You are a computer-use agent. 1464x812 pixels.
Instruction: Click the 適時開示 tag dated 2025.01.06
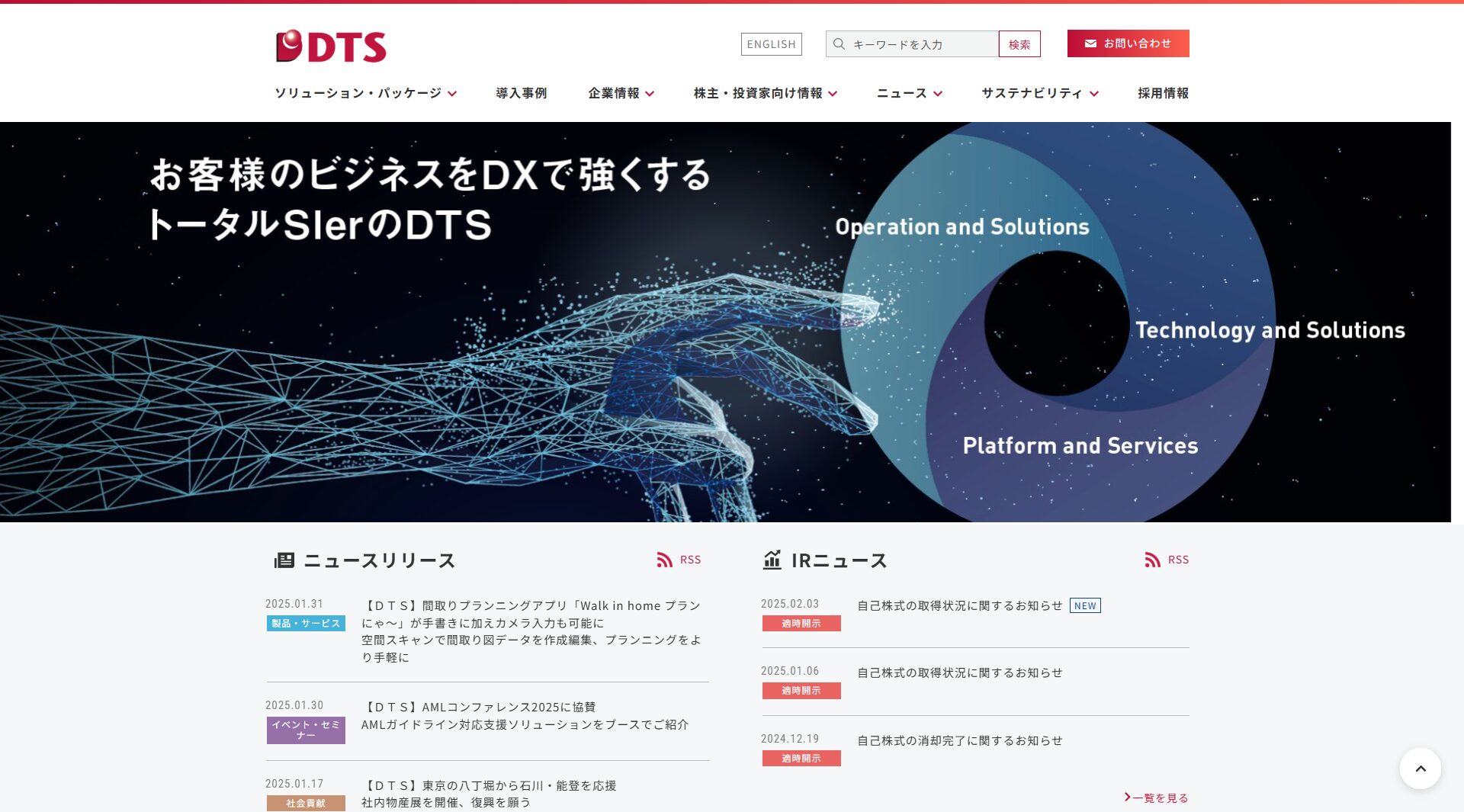tap(801, 691)
